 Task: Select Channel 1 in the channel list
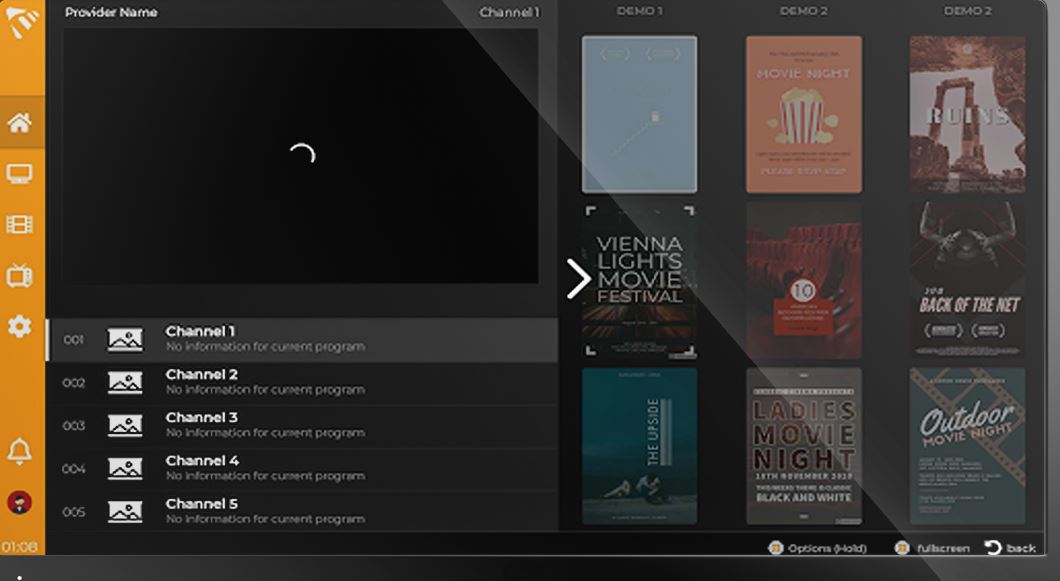click(x=301, y=339)
